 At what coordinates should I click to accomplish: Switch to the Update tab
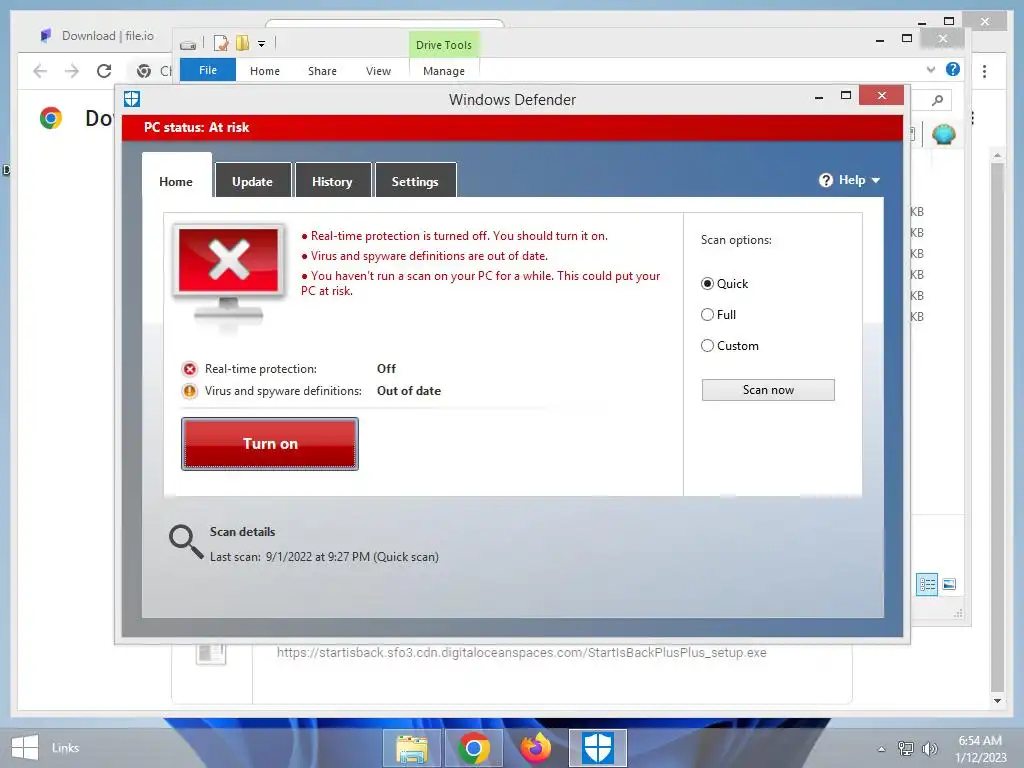pos(253,181)
